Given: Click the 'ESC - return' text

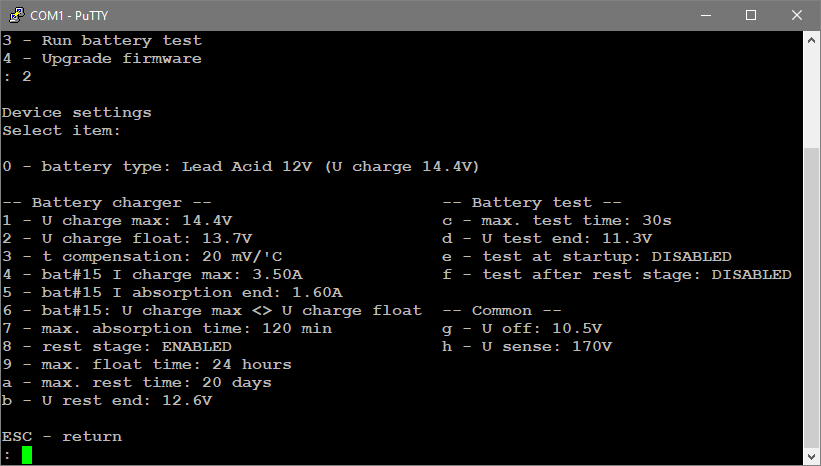Looking at the screenshot, I should tap(62, 437).
